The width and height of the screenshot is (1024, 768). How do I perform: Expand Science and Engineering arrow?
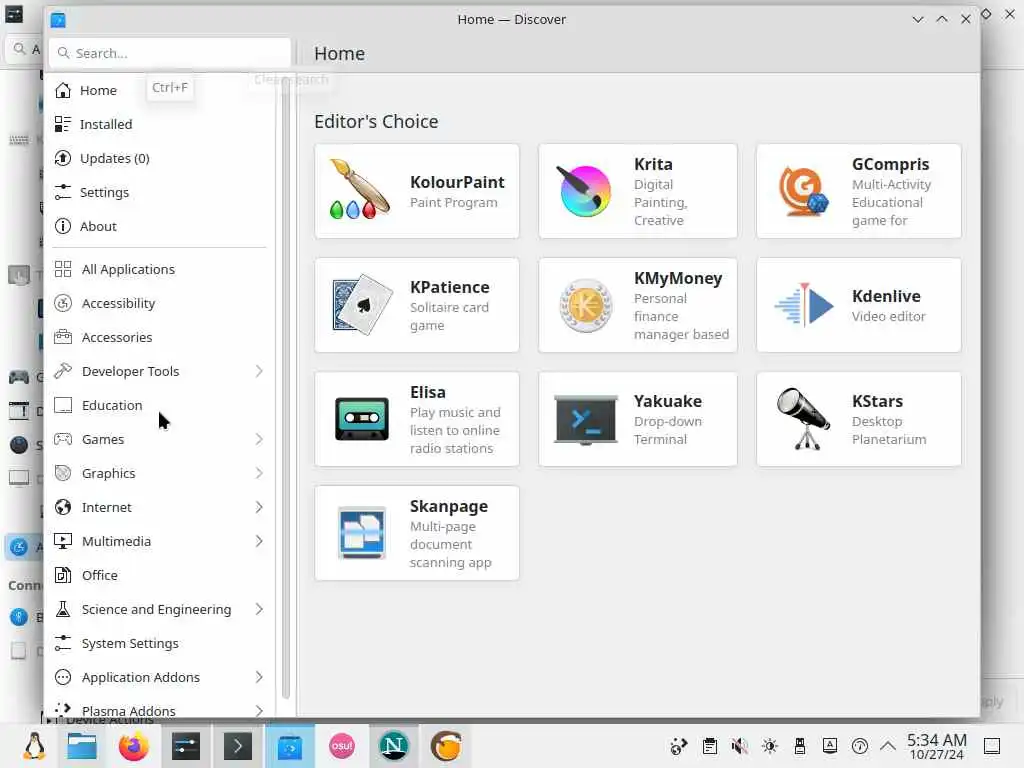(259, 609)
